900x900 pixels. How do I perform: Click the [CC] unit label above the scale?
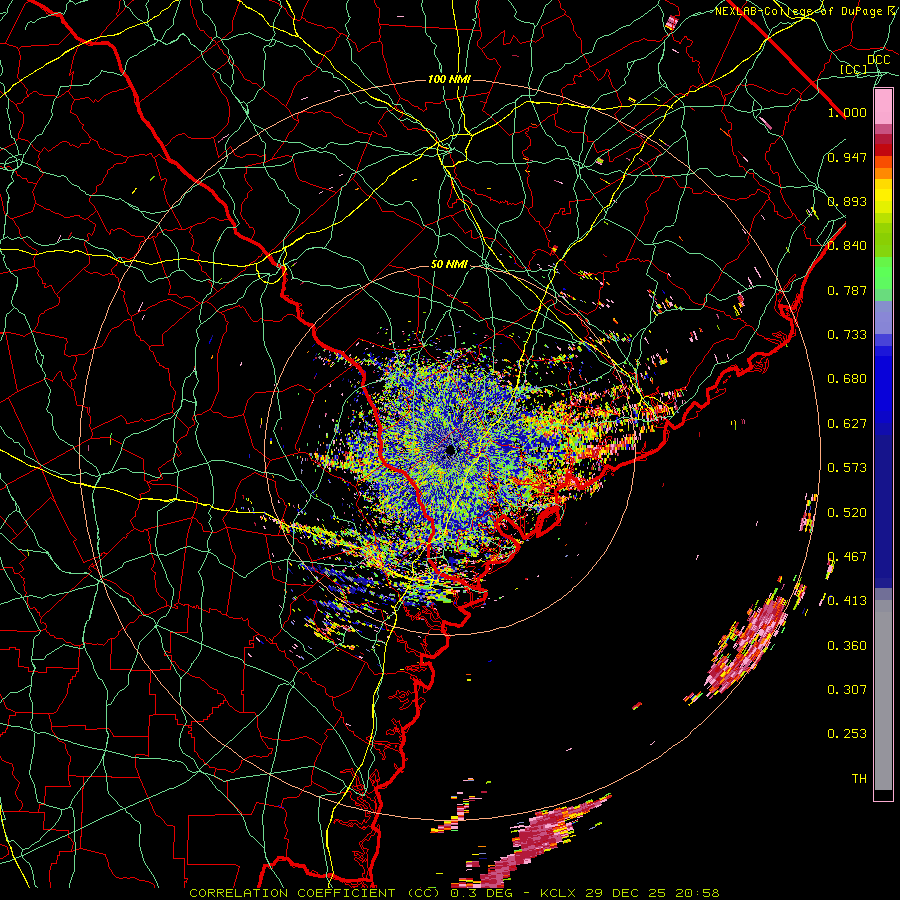(854, 69)
